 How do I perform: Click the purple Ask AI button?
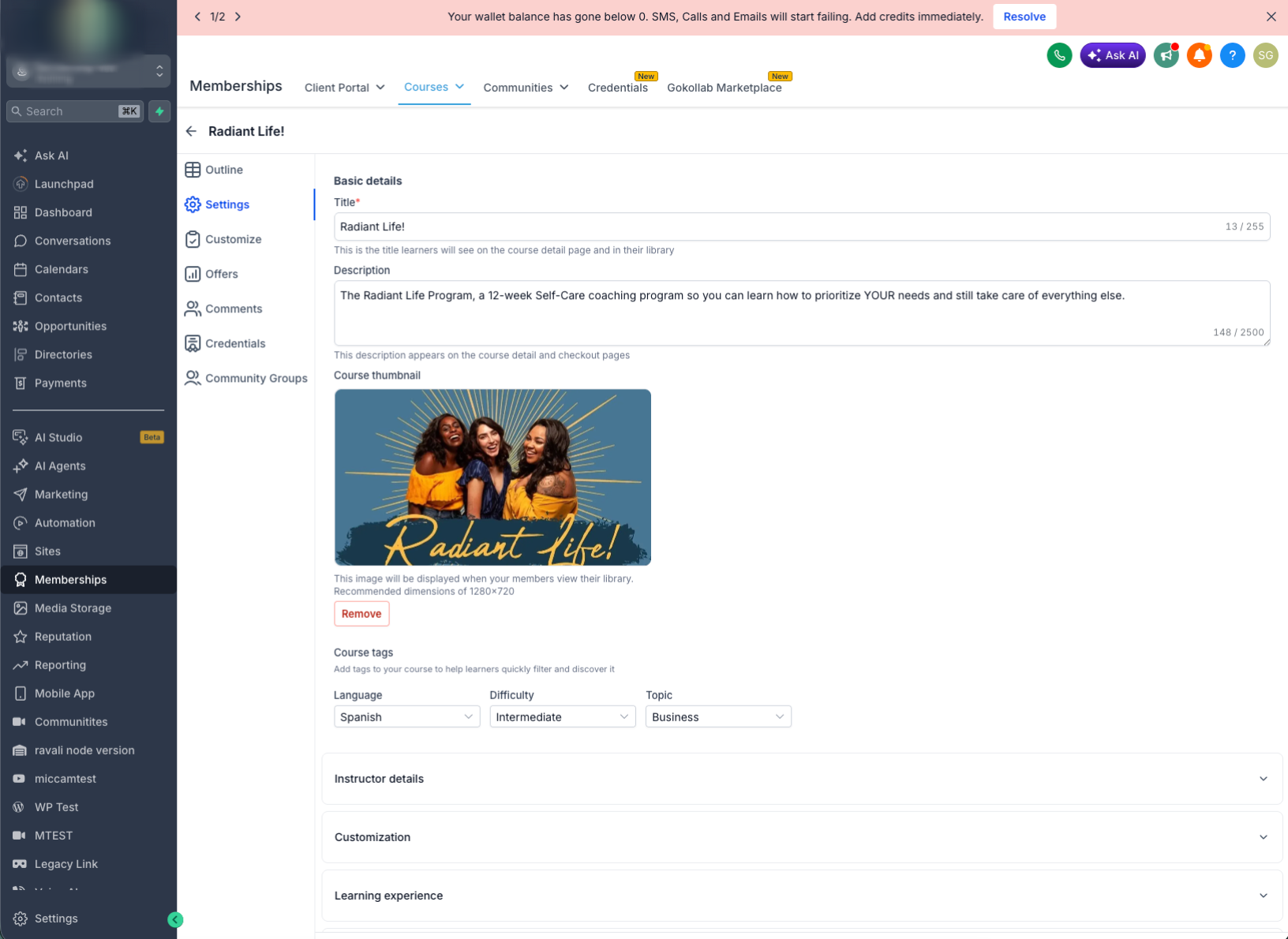click(1113, 55)
